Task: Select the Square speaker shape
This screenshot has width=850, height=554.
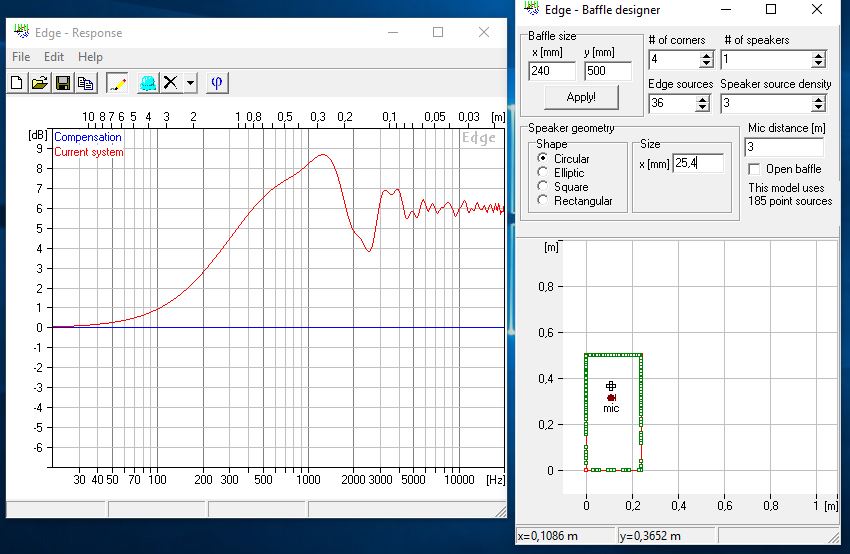Action: tap(542, 186)
